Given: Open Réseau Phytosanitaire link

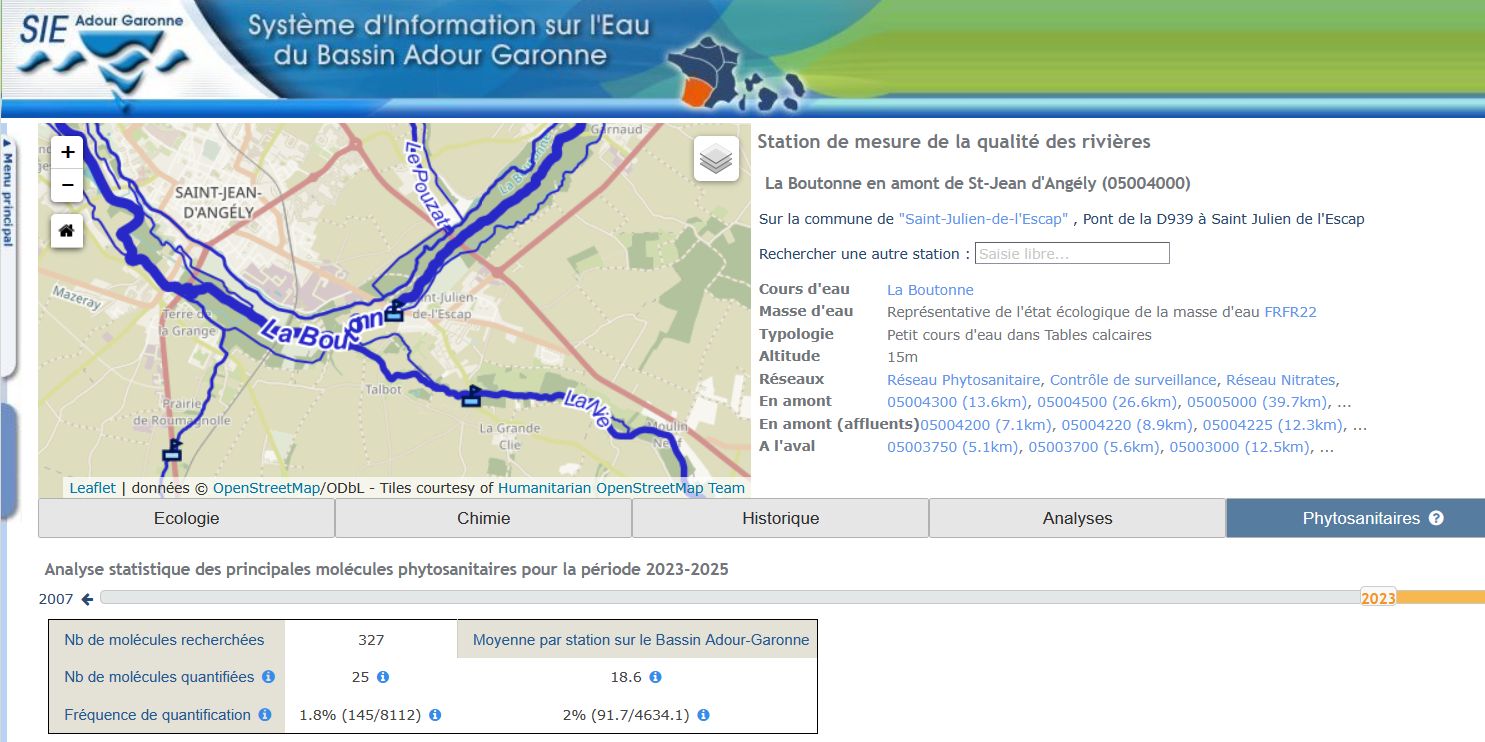Looking at the screenshot, I should click(964, 380).
